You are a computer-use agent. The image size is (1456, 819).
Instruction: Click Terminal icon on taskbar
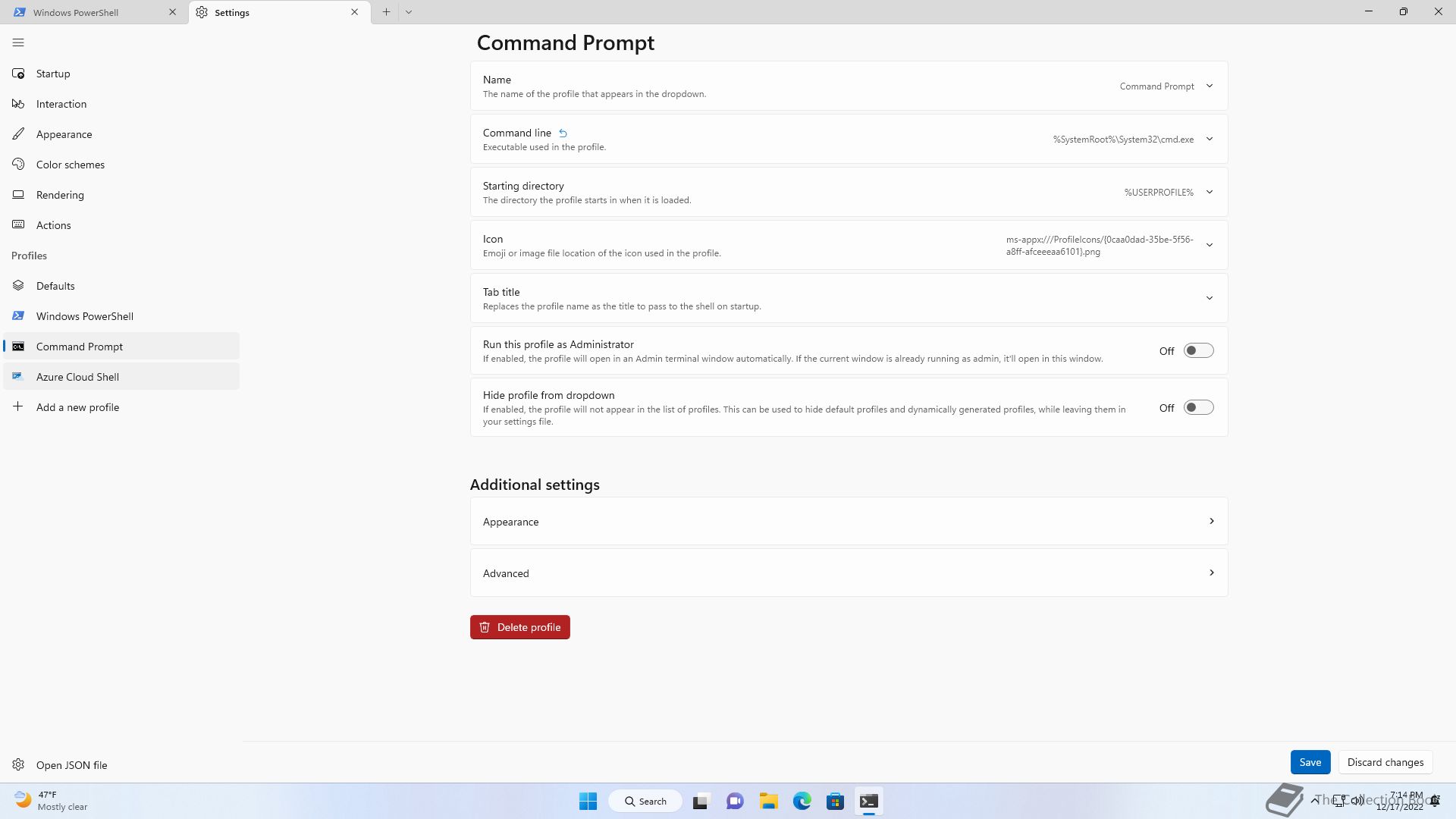[x=869, y=802]
